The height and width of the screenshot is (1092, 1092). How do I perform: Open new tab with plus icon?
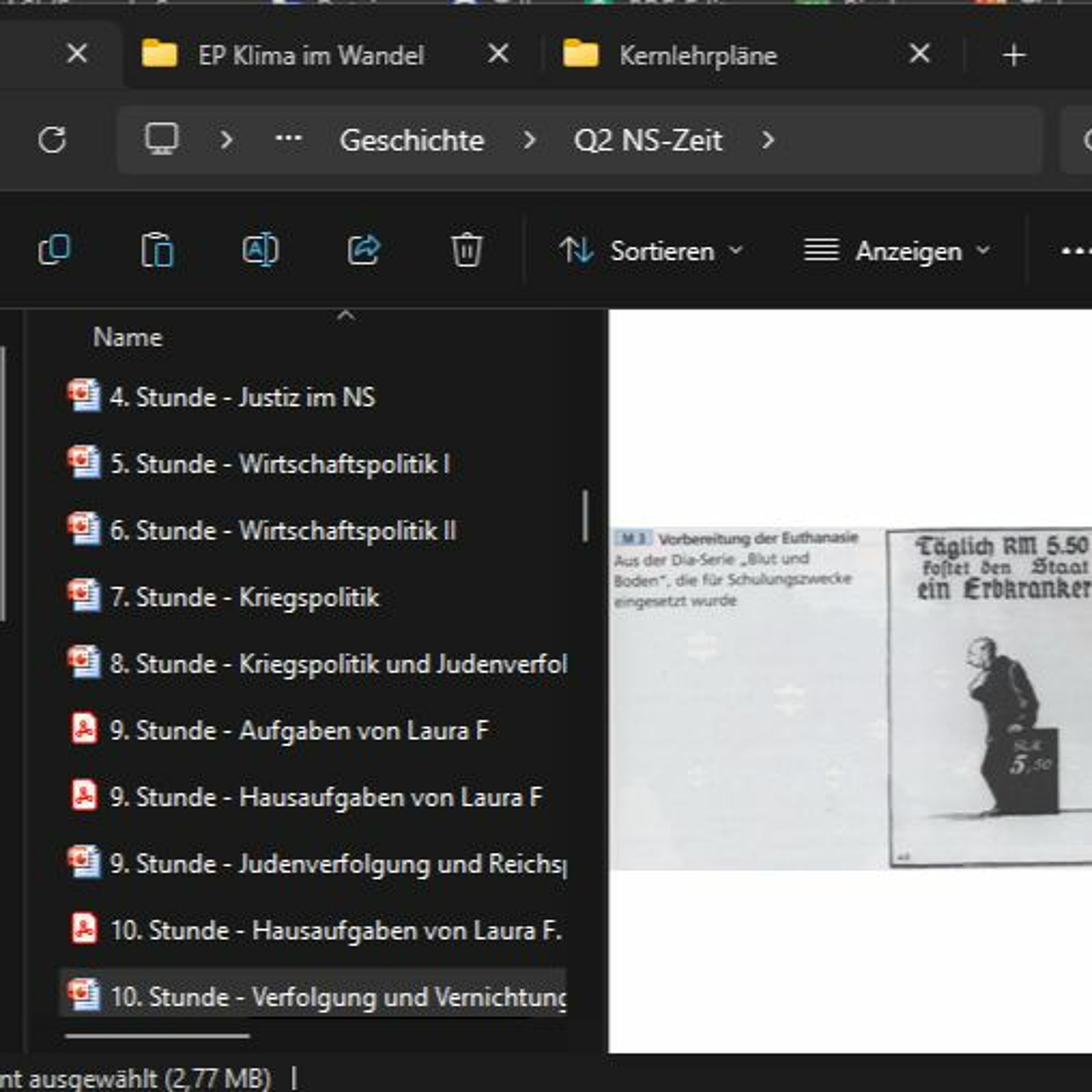1013,55
